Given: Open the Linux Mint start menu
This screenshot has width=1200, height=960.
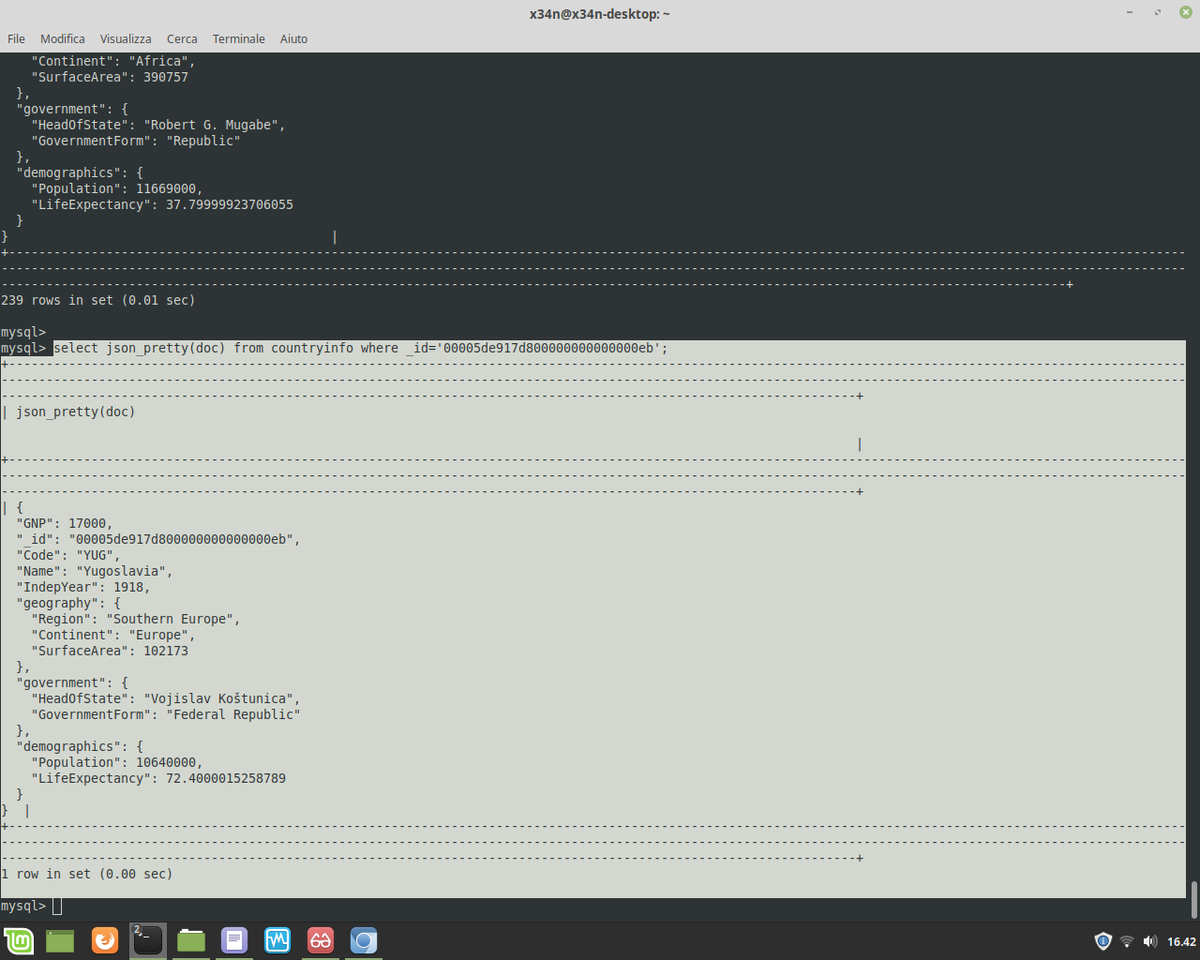Looking at the screenshot, I should [x=18, y=940].
